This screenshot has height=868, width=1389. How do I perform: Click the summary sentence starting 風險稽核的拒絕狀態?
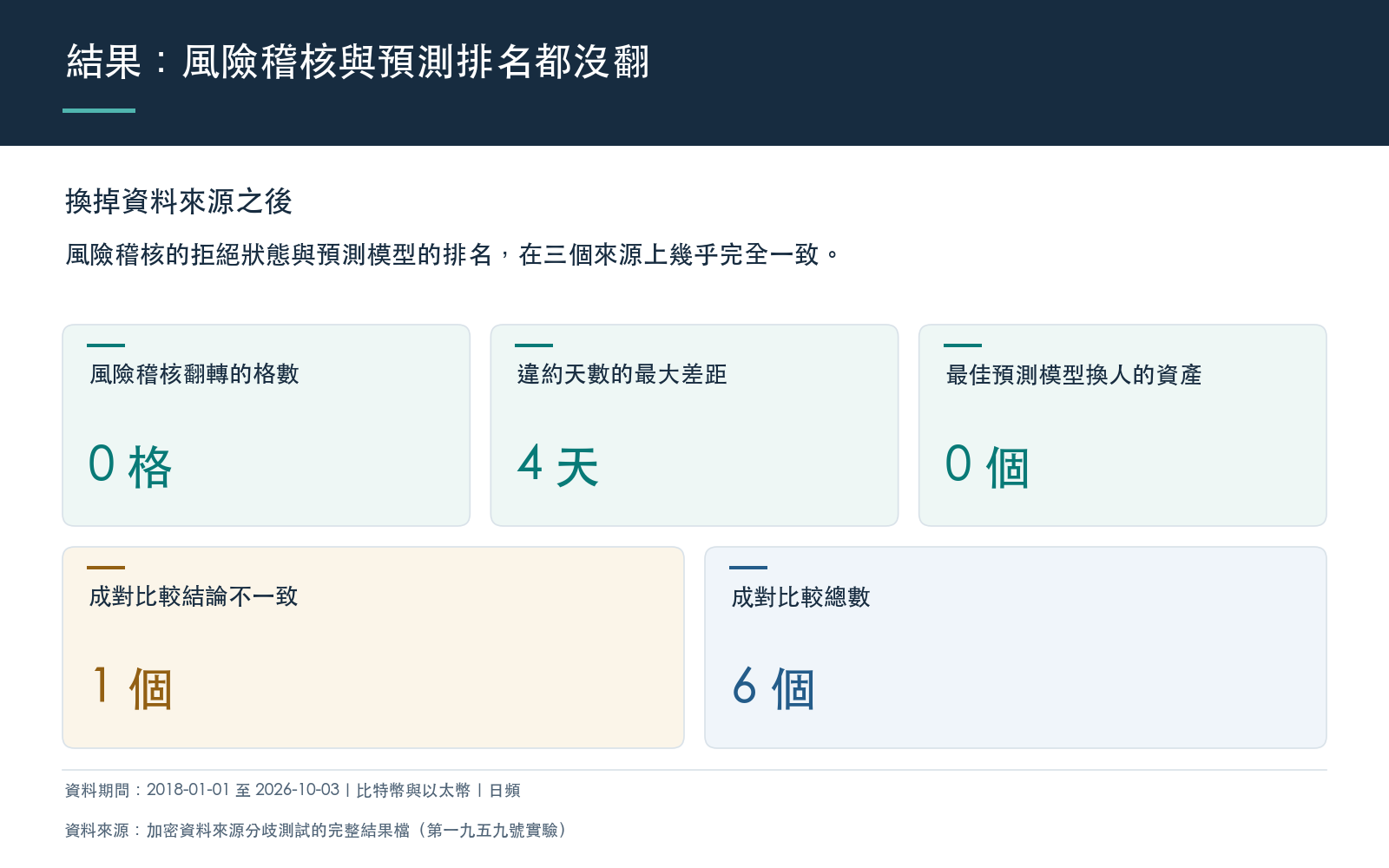tap(452, 254)
